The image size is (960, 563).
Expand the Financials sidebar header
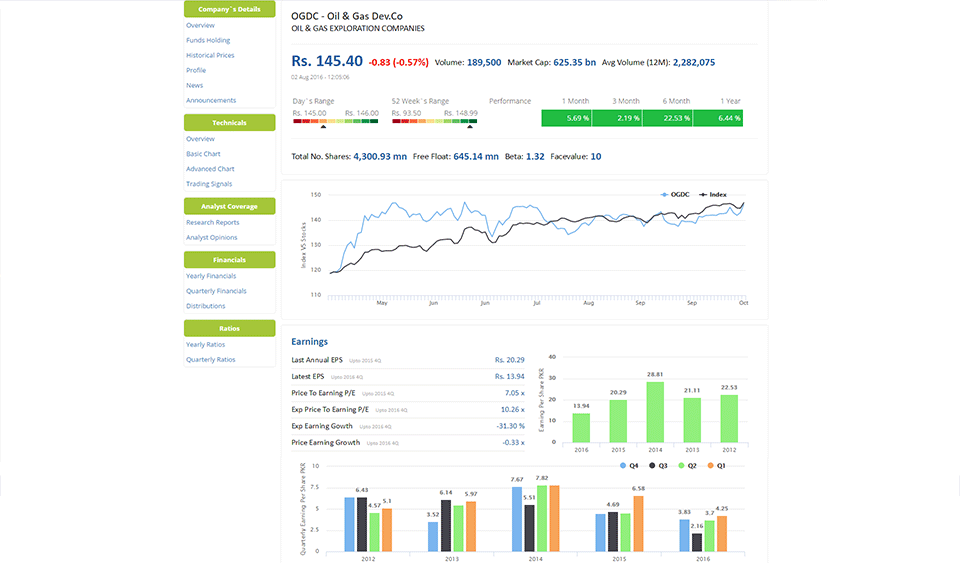pyautogui.click(x=229, y=260)
